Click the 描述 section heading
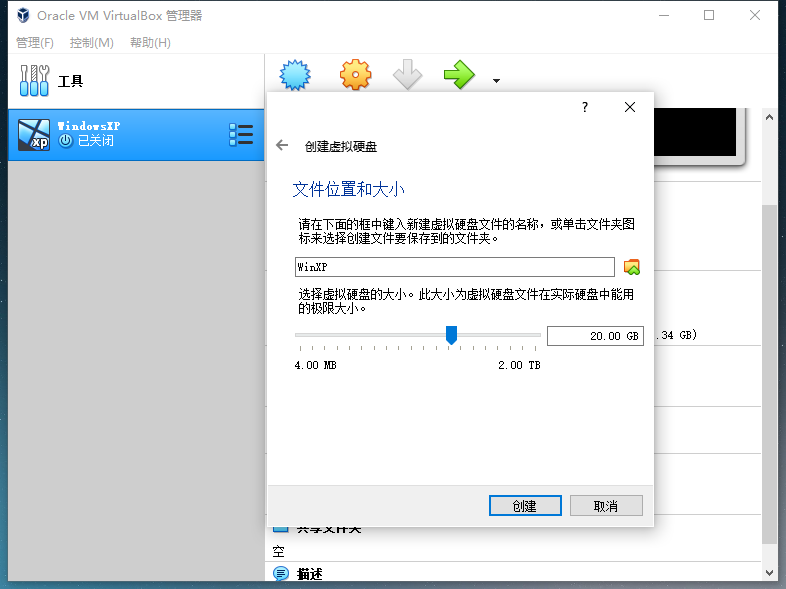Image resolution: width=786 pixels, height=589 pixels. pos(309,574)
